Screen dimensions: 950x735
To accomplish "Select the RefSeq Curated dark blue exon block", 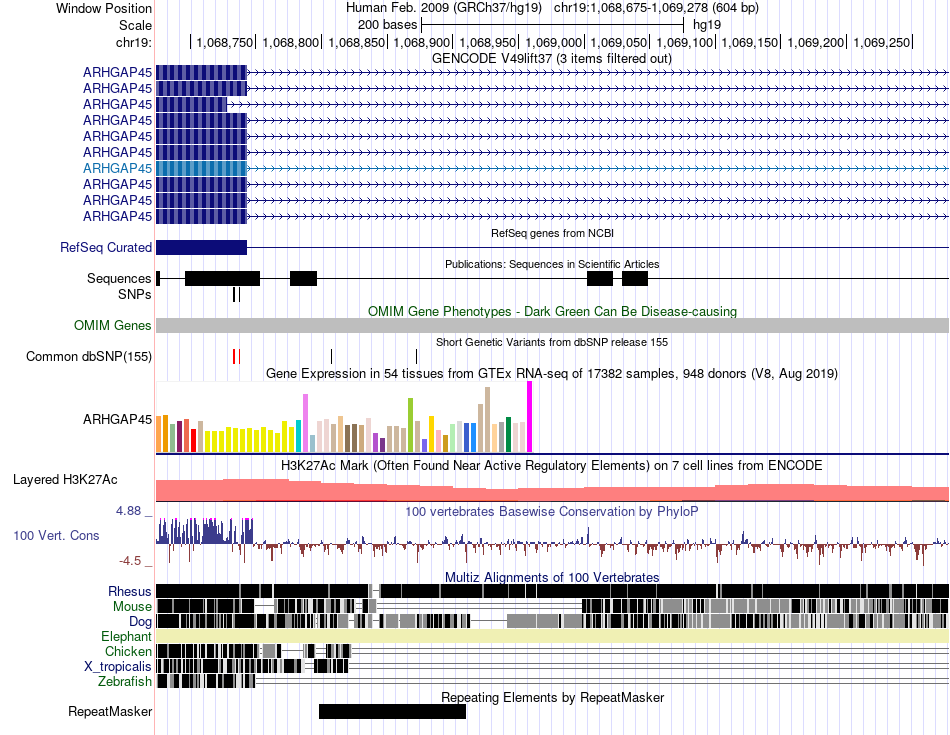I will click(202, 247).
